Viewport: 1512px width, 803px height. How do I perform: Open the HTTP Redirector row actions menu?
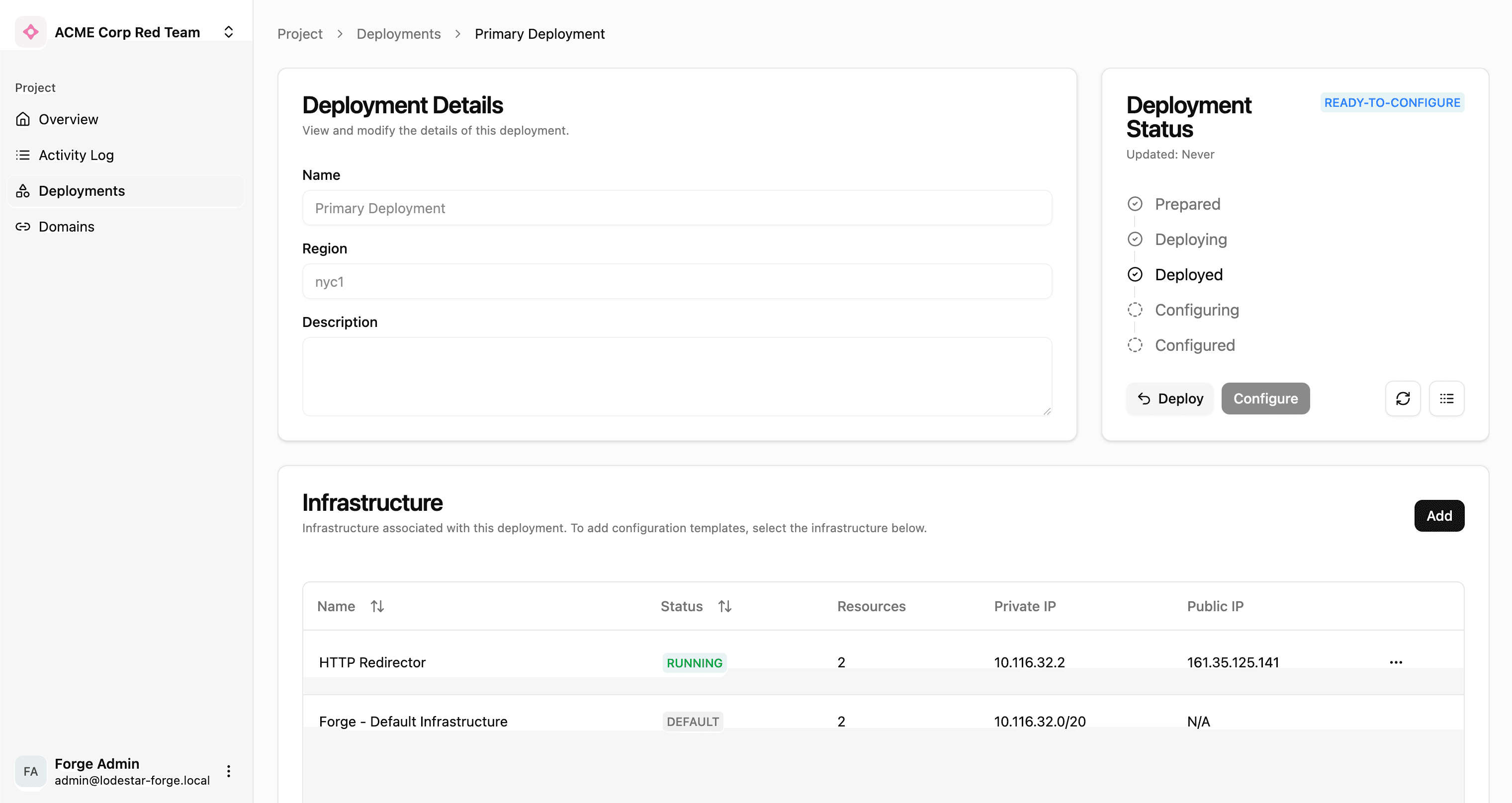pos(1396,662)
